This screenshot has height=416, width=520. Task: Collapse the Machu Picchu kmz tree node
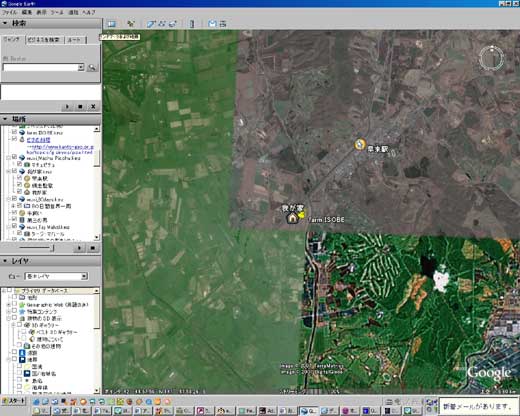coord(9,158)
